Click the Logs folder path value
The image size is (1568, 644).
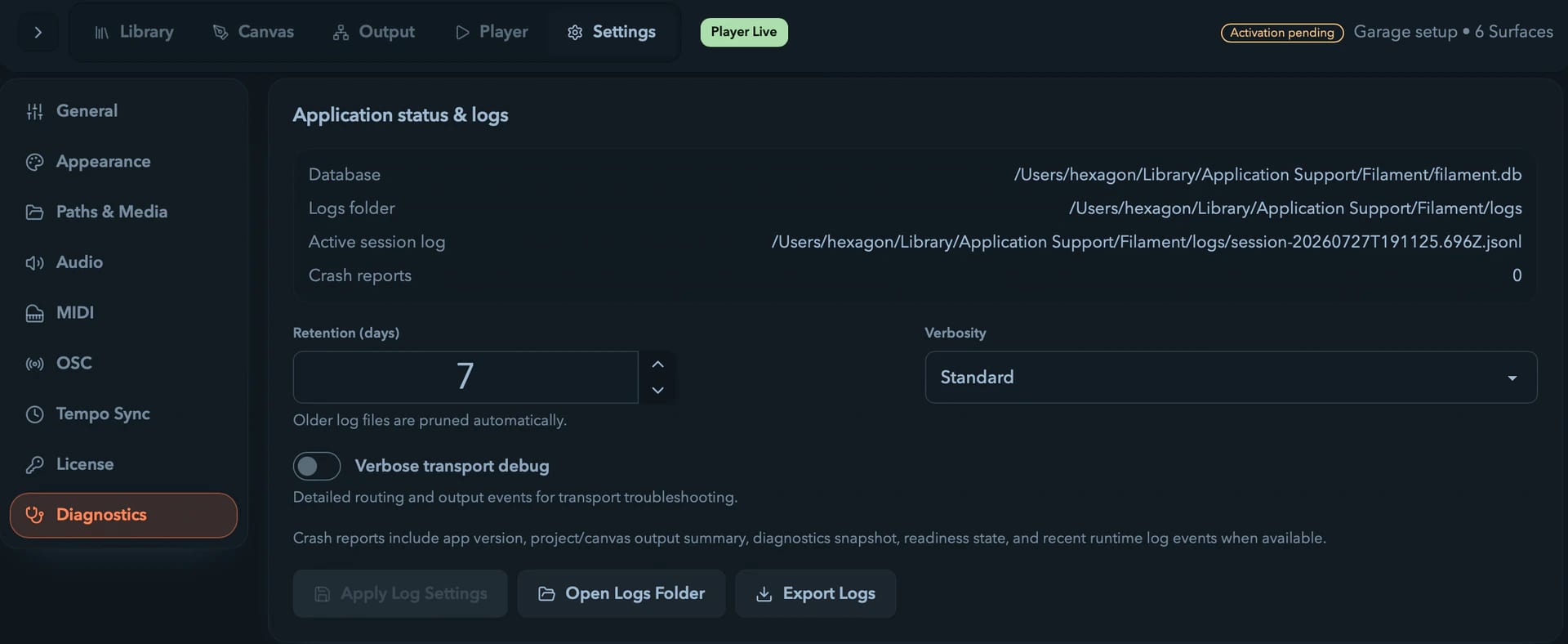point(1295,208)
